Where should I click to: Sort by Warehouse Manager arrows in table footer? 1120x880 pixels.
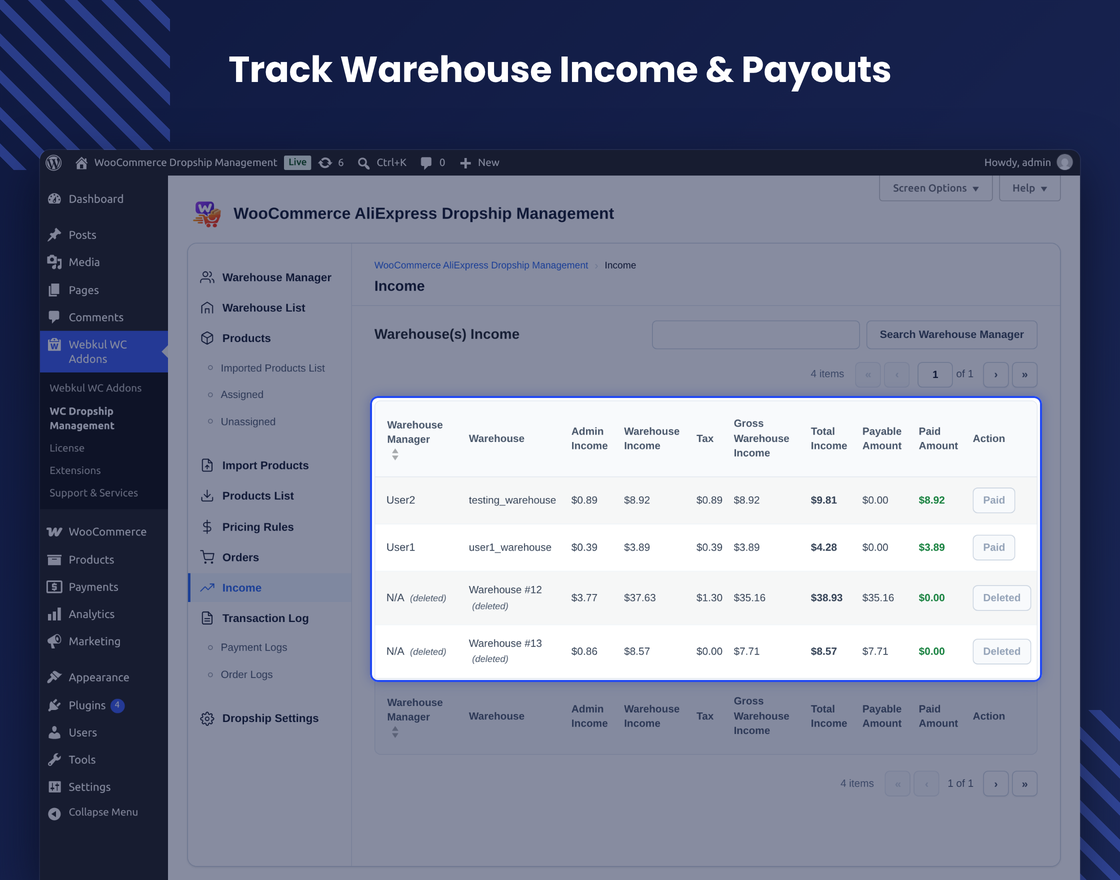click(395, 732)
